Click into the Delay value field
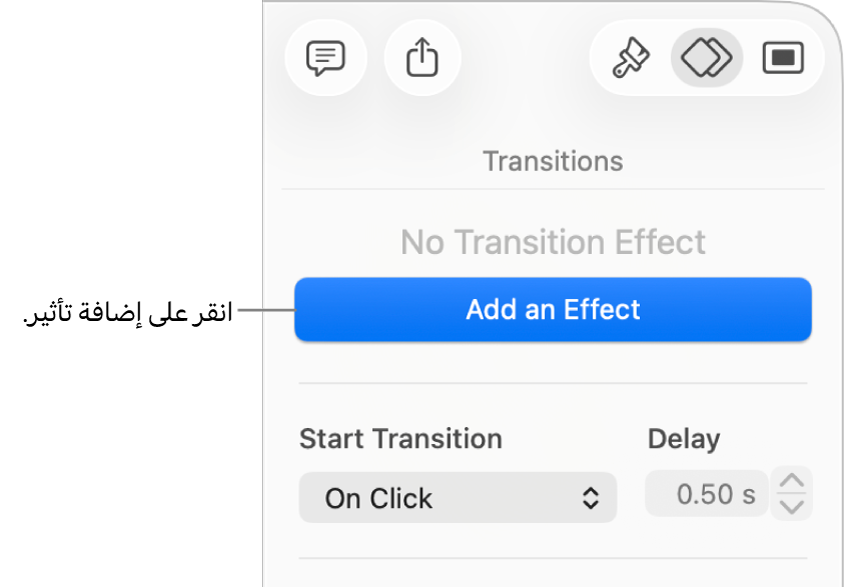The width and height of the screenshot is (846, 587). click(706, 494)
